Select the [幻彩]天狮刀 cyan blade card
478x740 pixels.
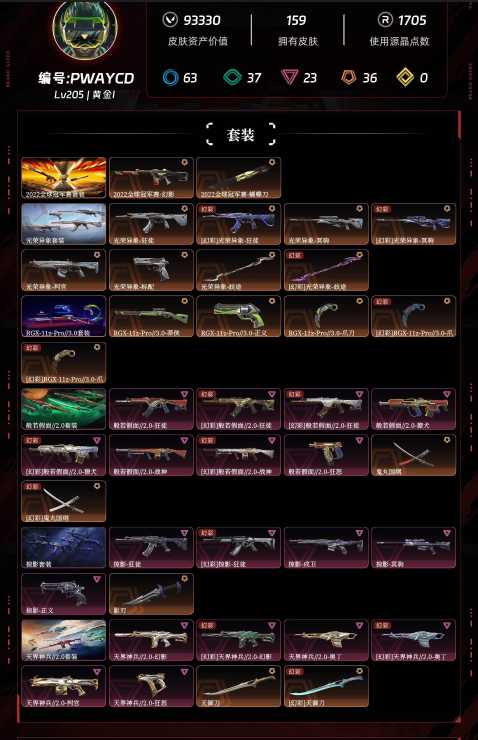327,687
